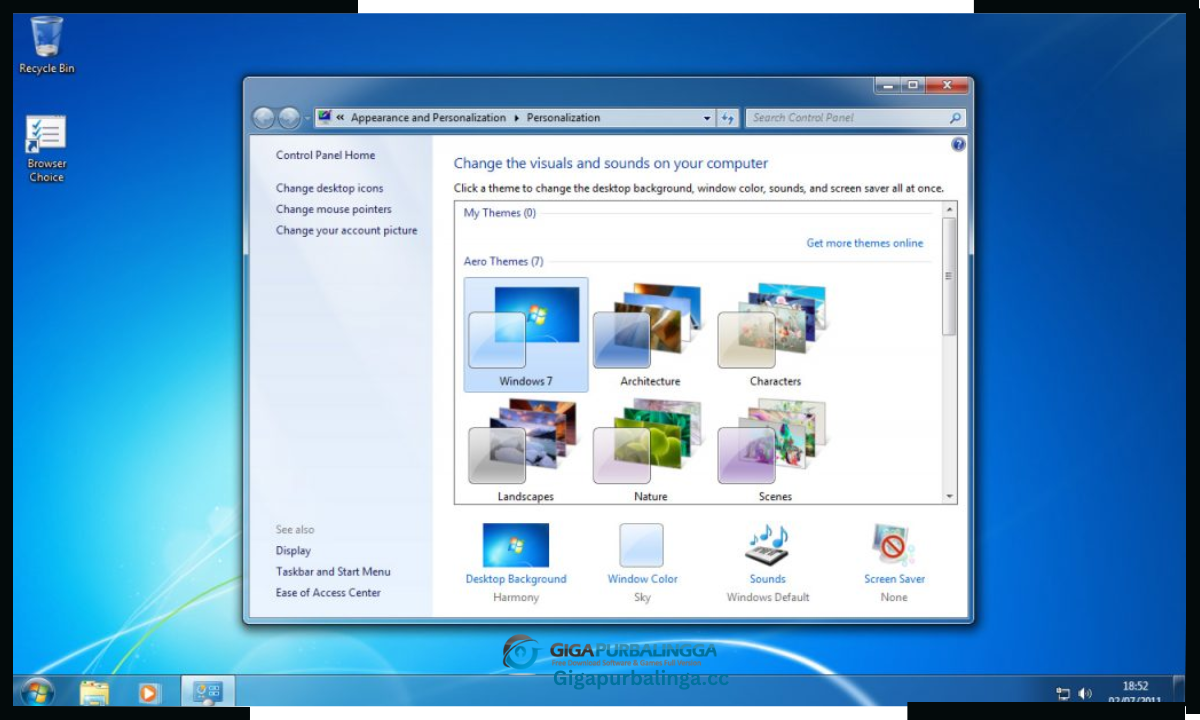Launch Windows Media Player from taskbar

point(148,692)
